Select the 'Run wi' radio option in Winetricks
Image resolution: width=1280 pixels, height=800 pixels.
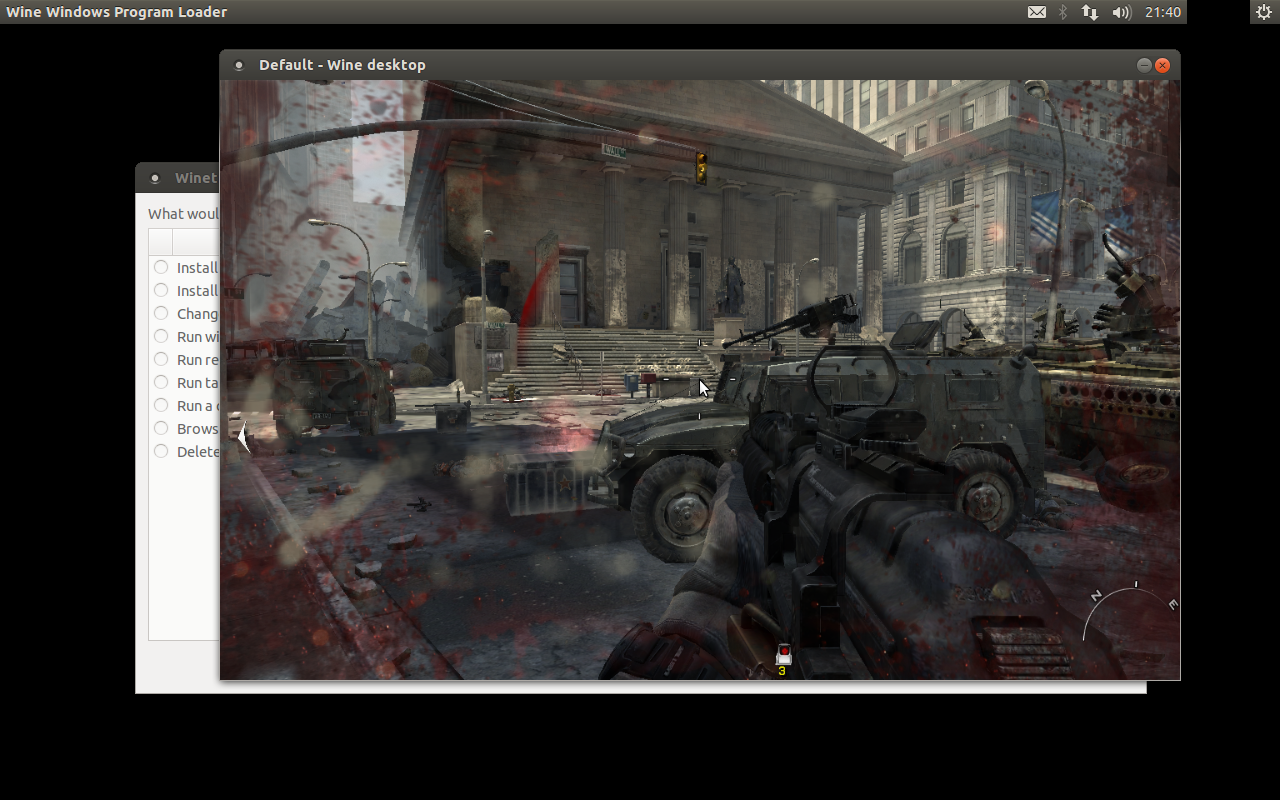pyautogui.click(x=161, y=336)
